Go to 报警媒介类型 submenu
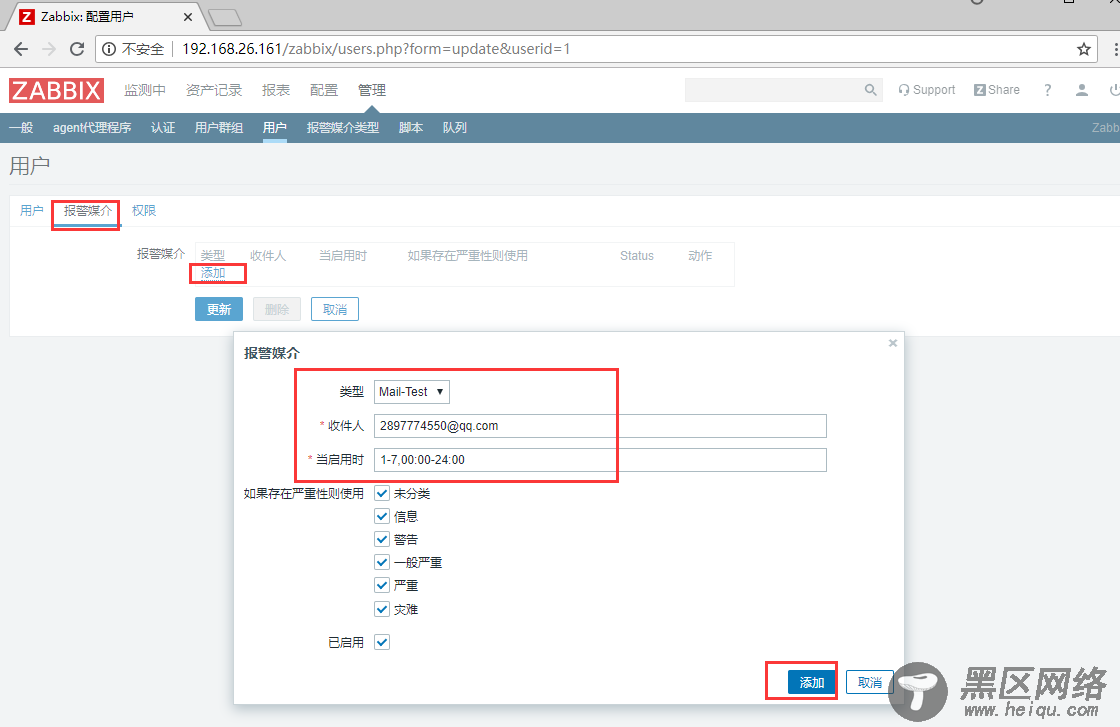 click(343, 128)
